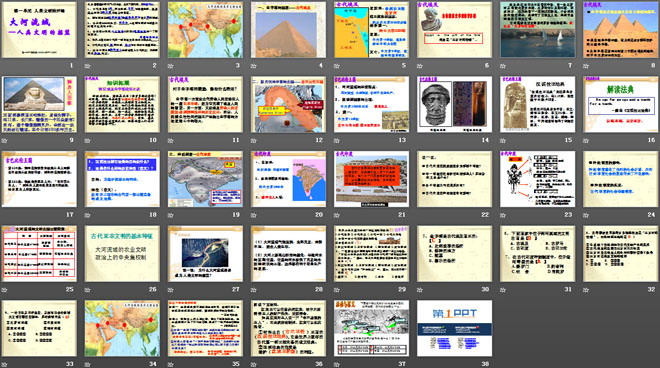Click the animation star icon under slide 31

[503, 290]
